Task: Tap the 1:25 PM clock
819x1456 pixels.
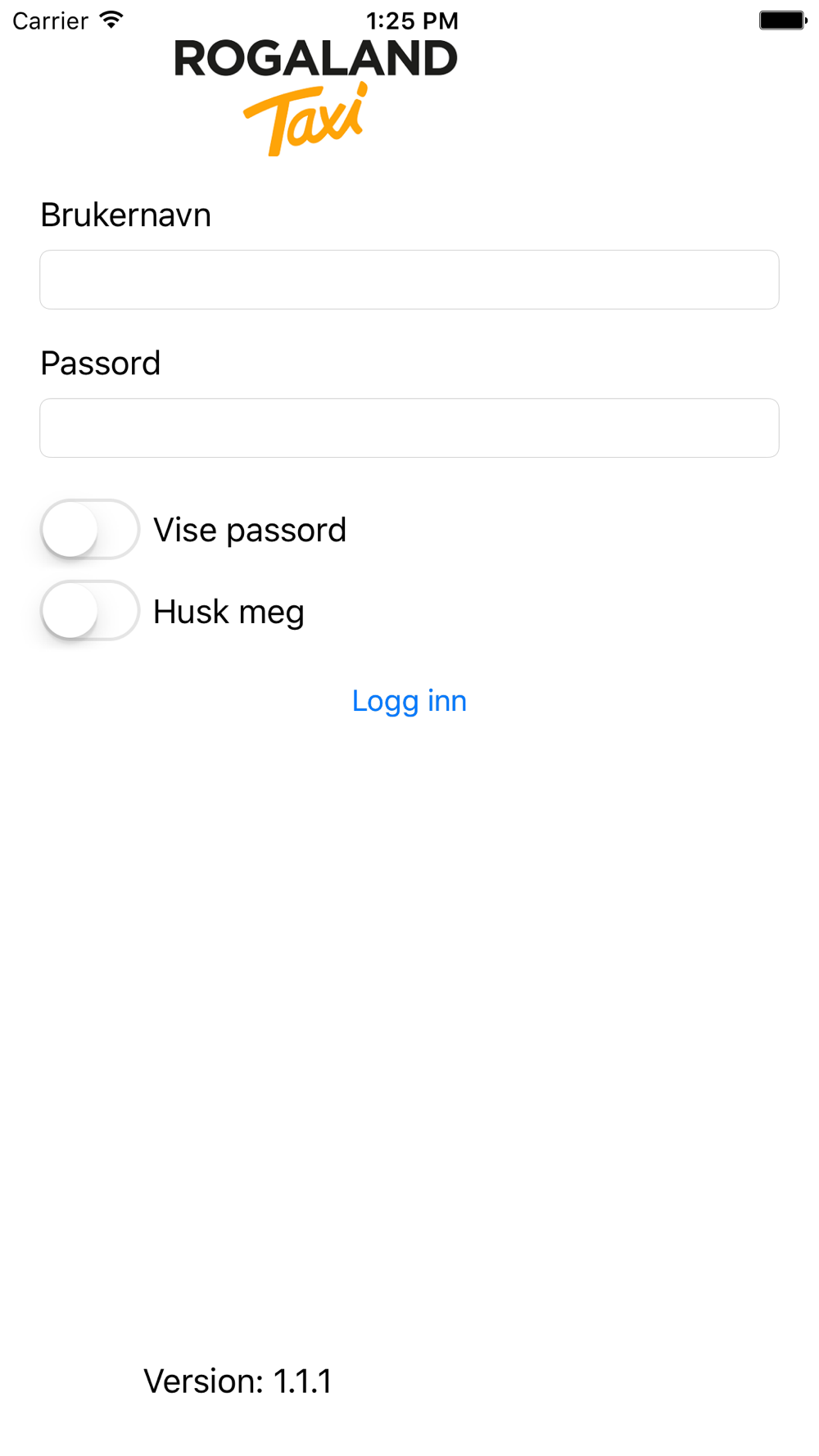Action: point(412,20)
